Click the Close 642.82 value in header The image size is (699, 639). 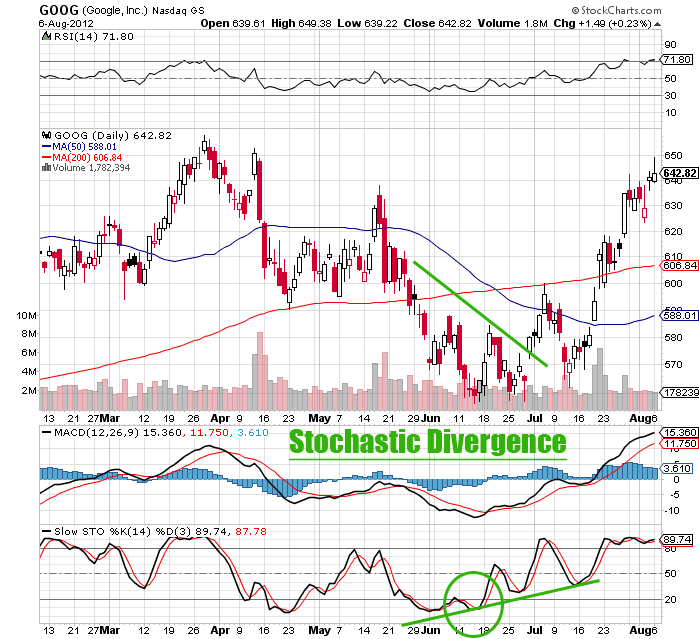(x=437, y=24)
